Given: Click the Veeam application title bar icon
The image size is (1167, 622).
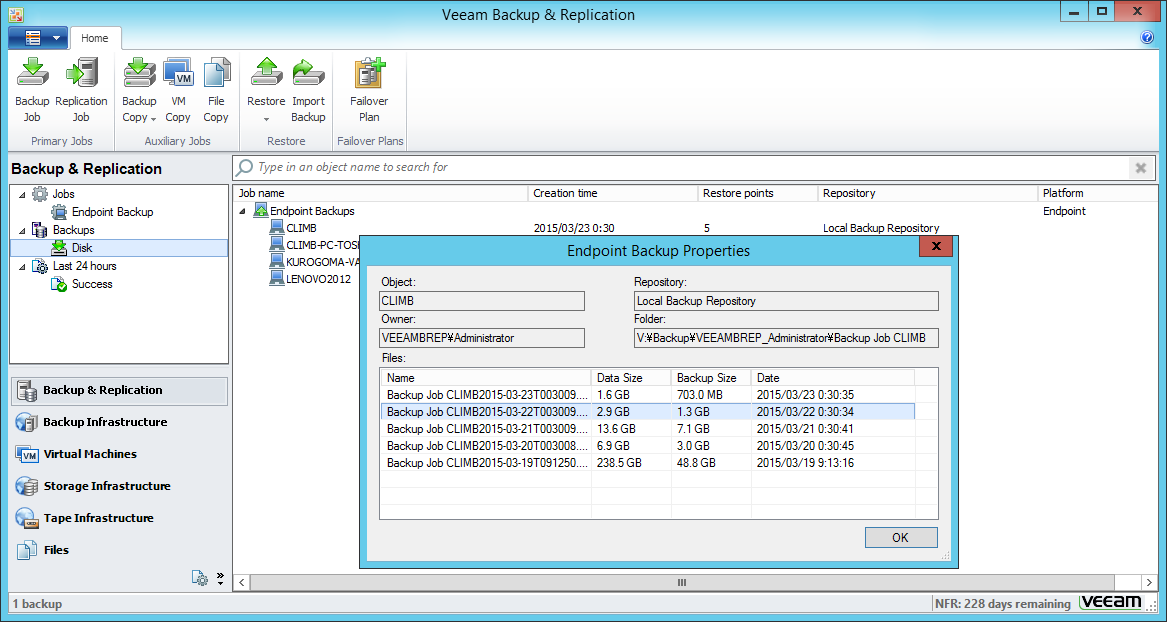Looking at the screenshot, I should click(15, 14).
